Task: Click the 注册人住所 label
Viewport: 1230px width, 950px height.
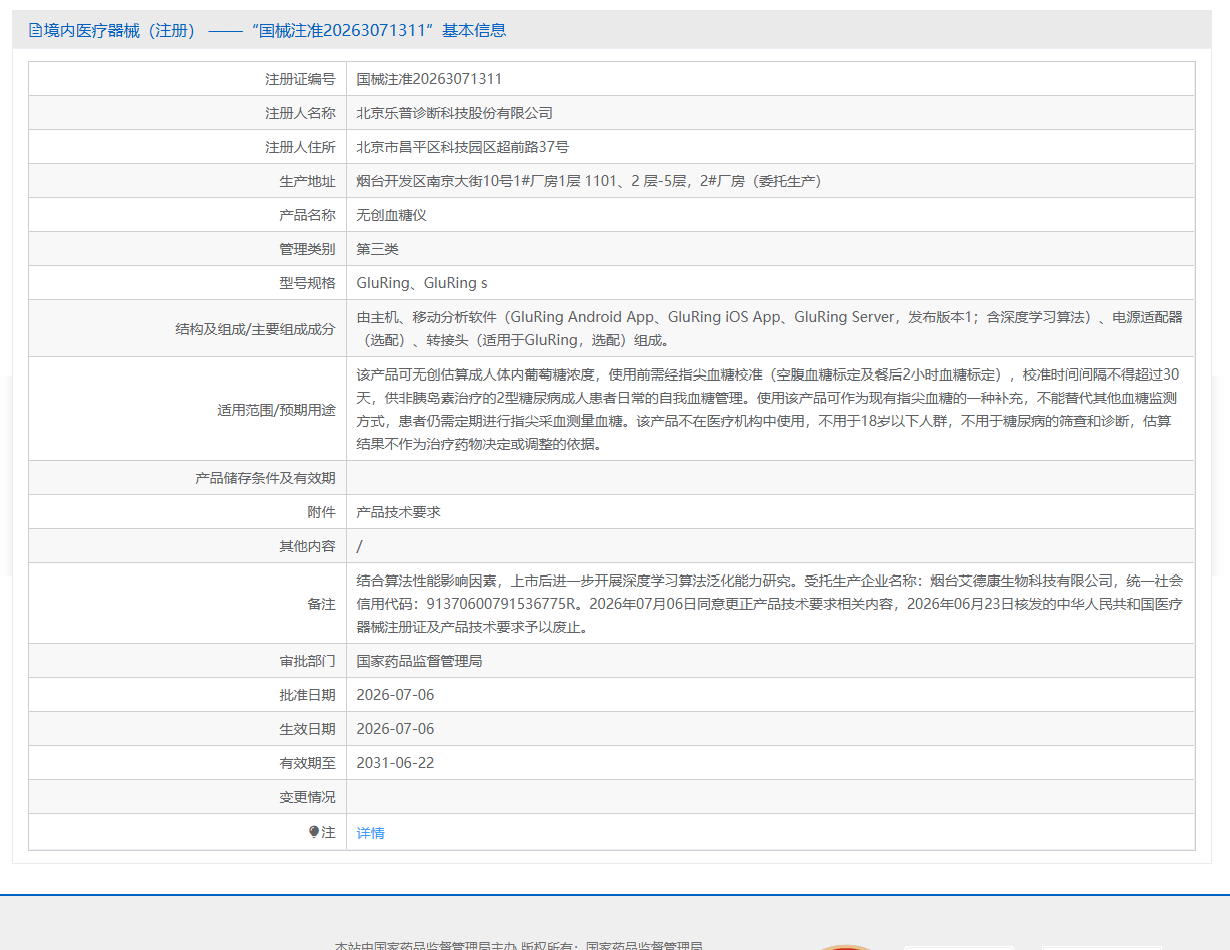Action: click(300, 147)
